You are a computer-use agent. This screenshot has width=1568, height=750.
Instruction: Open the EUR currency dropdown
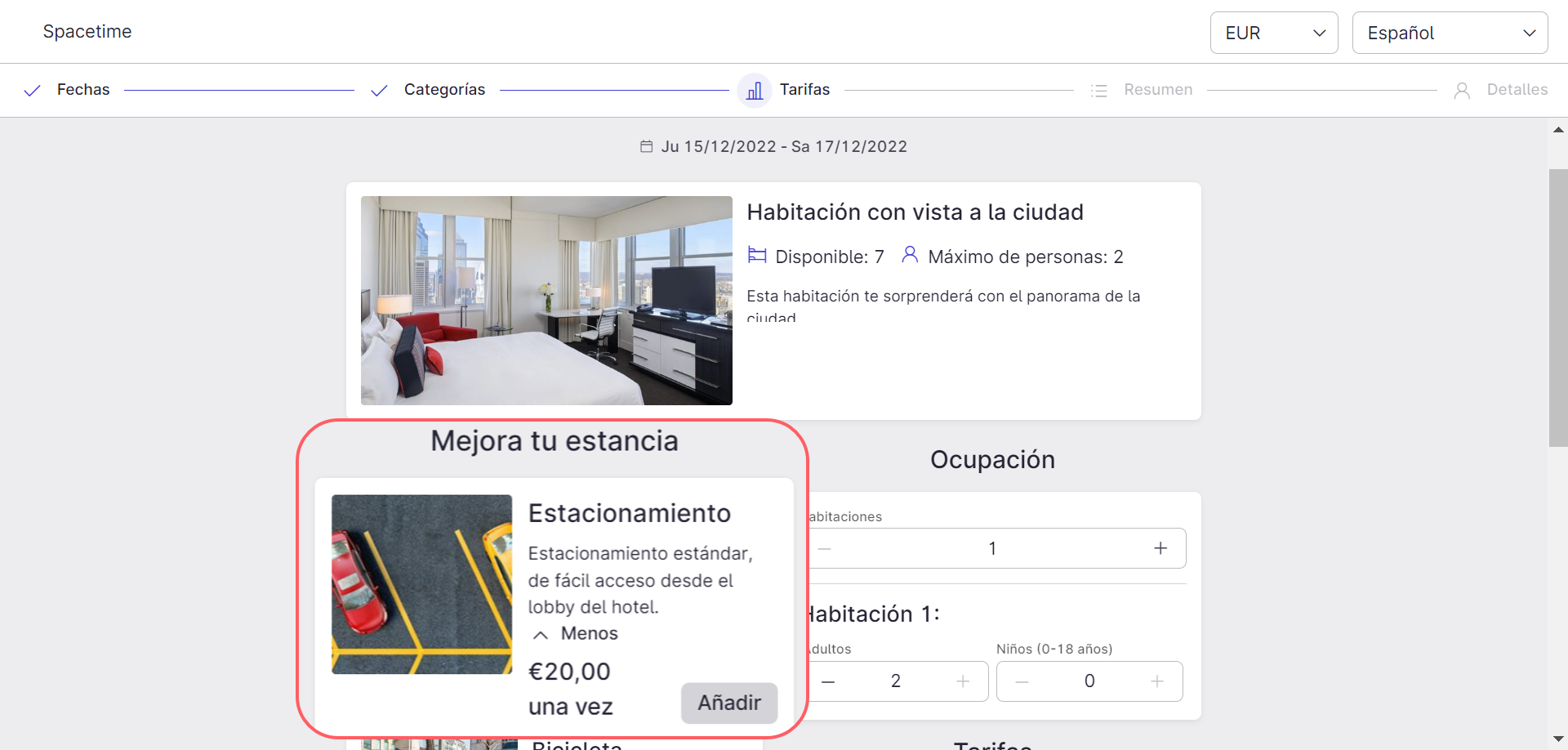(x=1273, y=33)
